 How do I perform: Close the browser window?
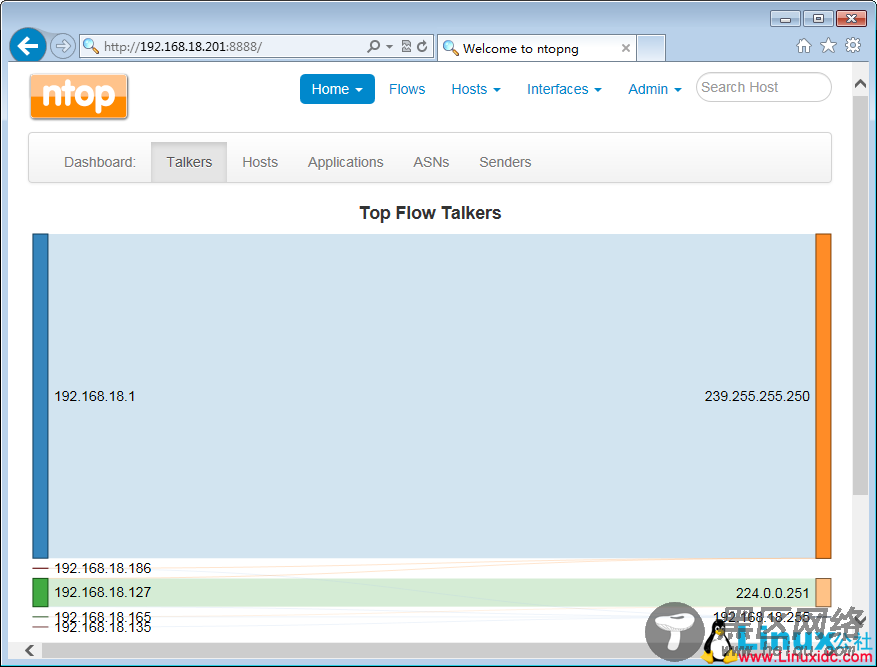[851, 19]
